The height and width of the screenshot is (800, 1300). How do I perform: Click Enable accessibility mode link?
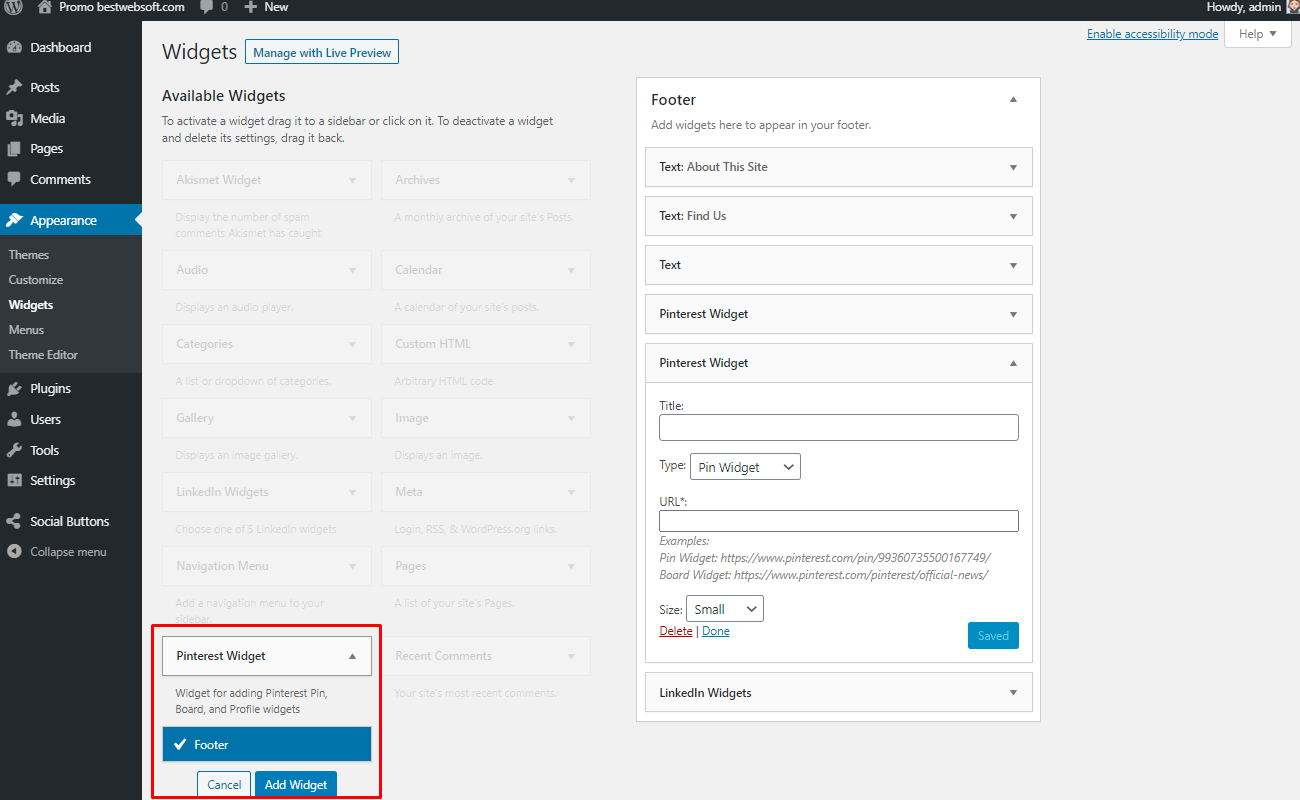1153,34
